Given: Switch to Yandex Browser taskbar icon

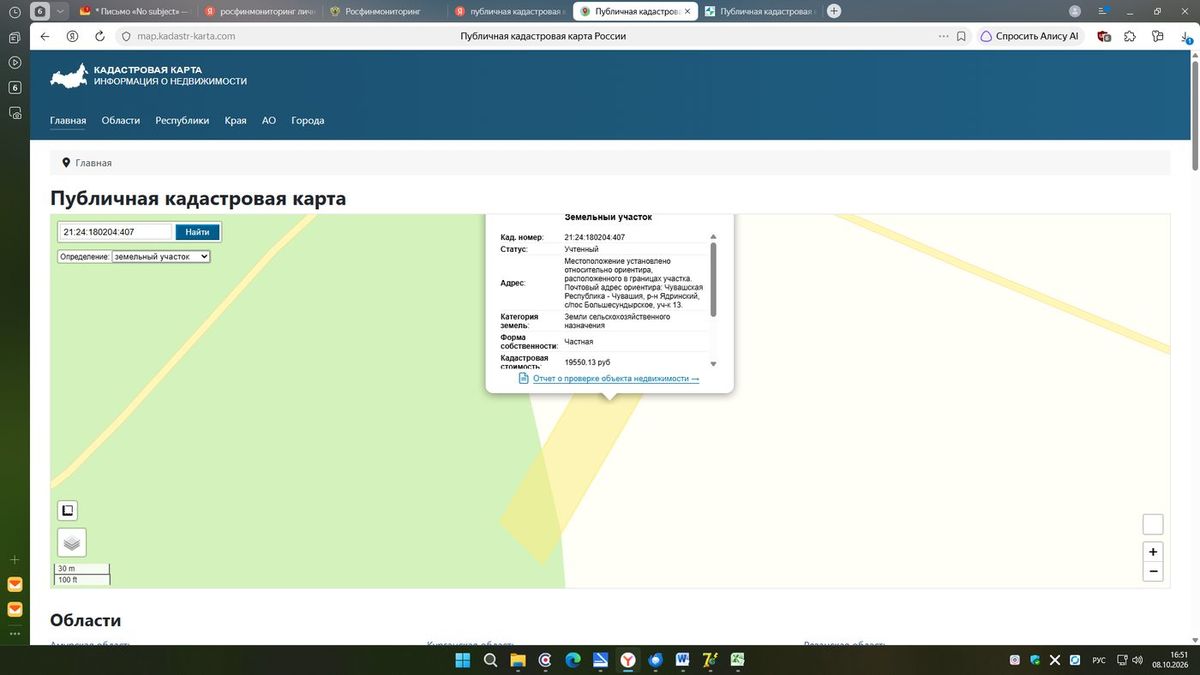Looking at the screenshot, I should [x=628, y=660].
